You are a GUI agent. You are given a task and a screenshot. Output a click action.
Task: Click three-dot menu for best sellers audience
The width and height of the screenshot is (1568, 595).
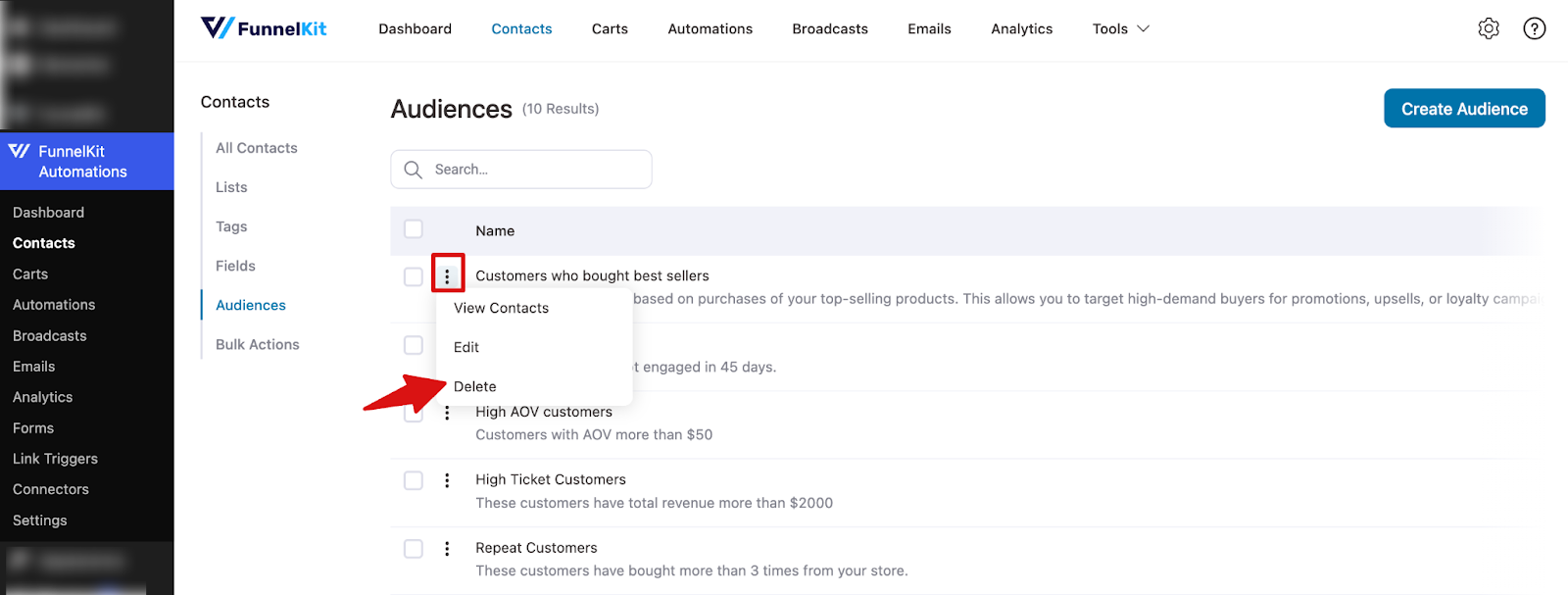click(x=447, y=276)
